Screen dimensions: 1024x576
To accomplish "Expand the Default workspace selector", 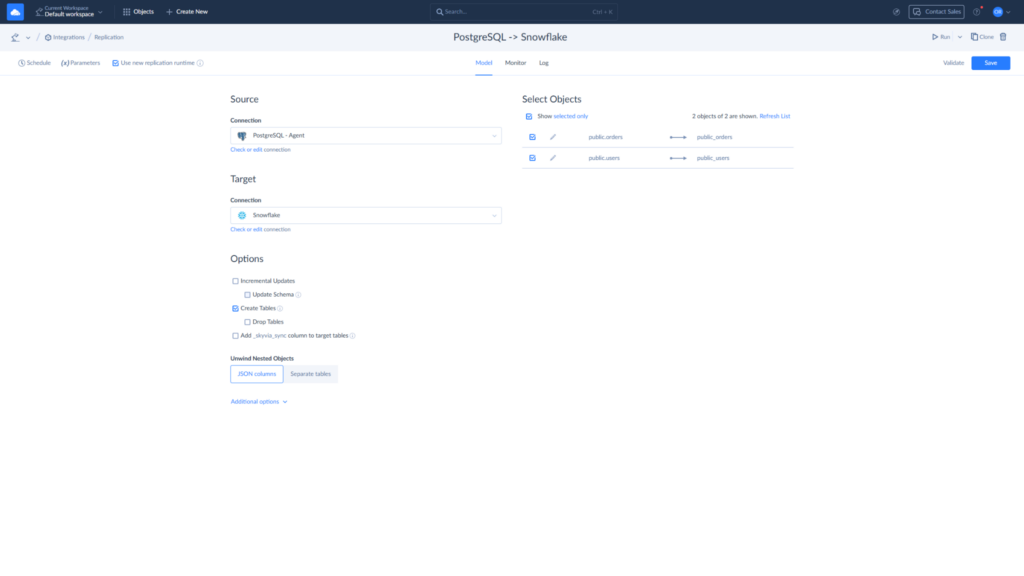I will pyautogui.click(x=69, y=12).
